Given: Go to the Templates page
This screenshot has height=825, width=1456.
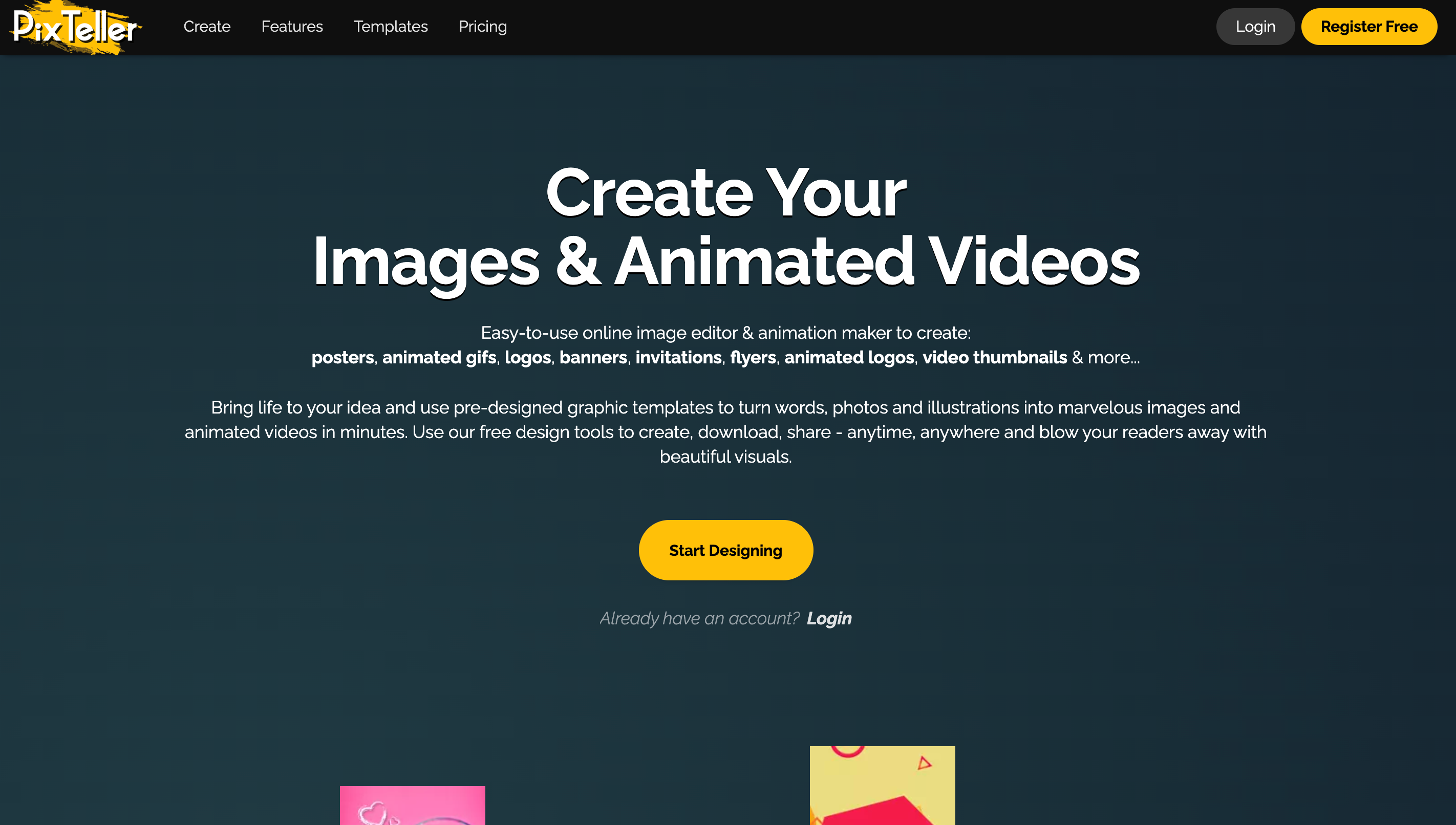Looking at the screenshot, I should coord(391,27).
